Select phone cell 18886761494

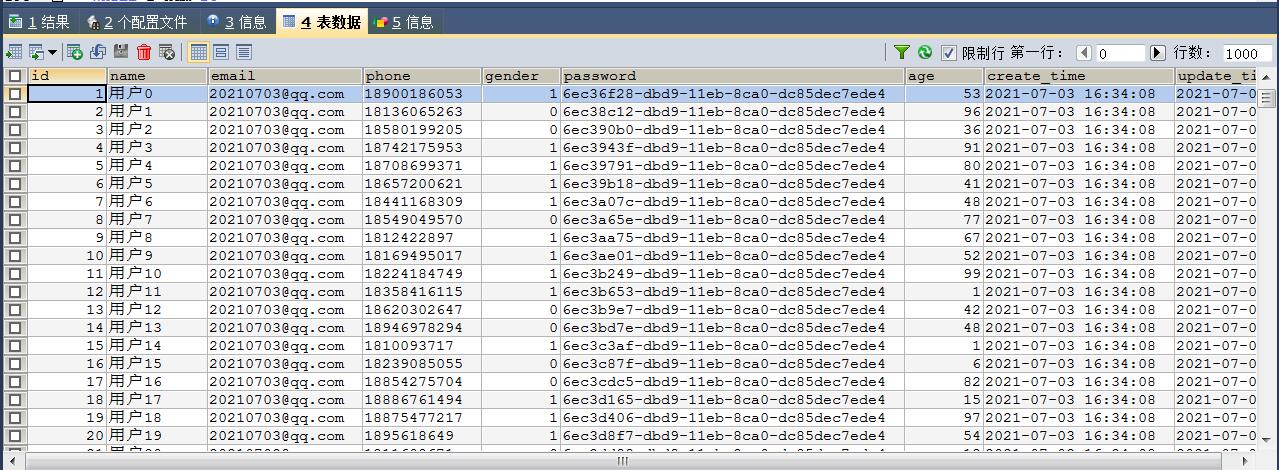pos(422,400)
